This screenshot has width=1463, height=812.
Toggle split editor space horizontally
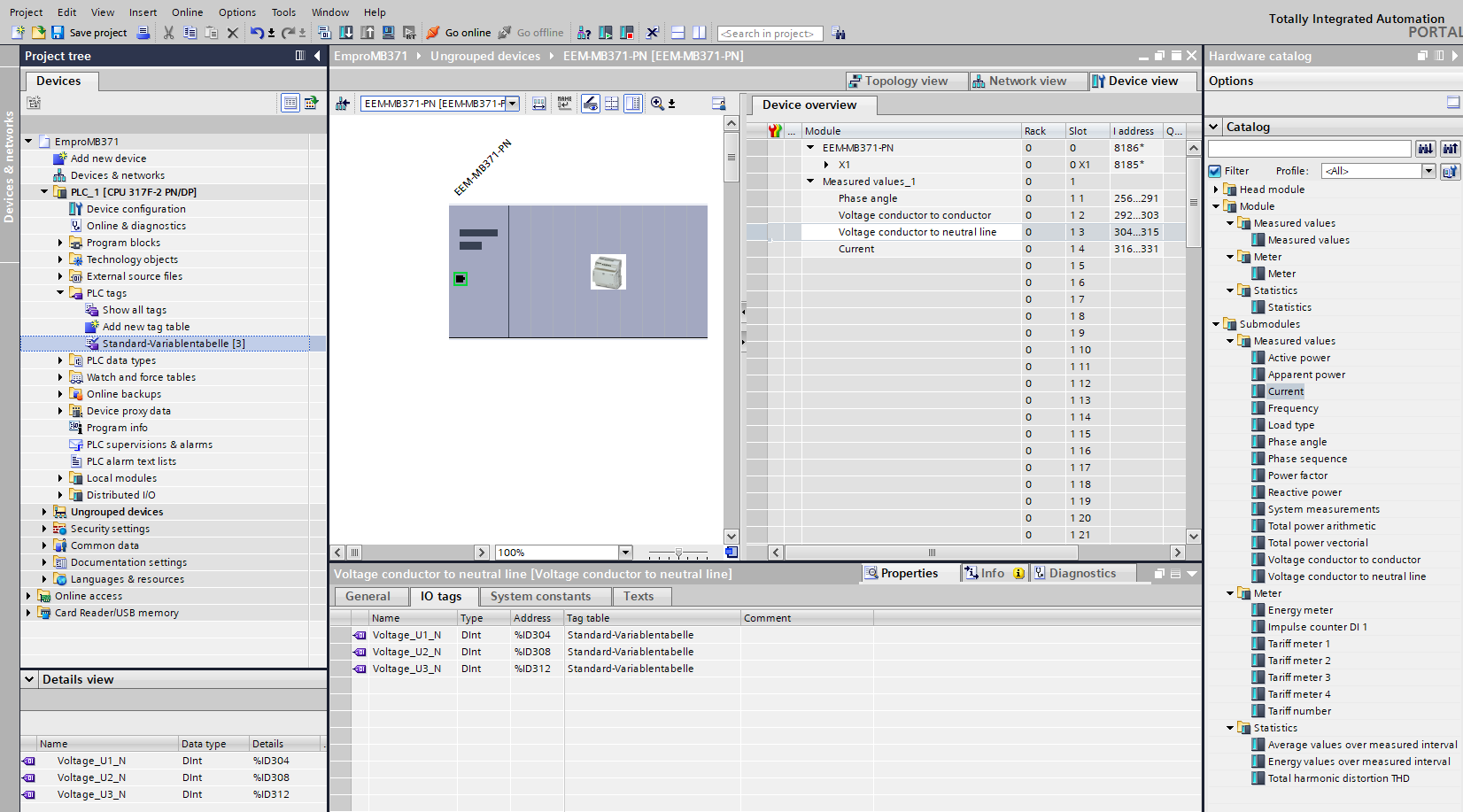click(677, 33)
